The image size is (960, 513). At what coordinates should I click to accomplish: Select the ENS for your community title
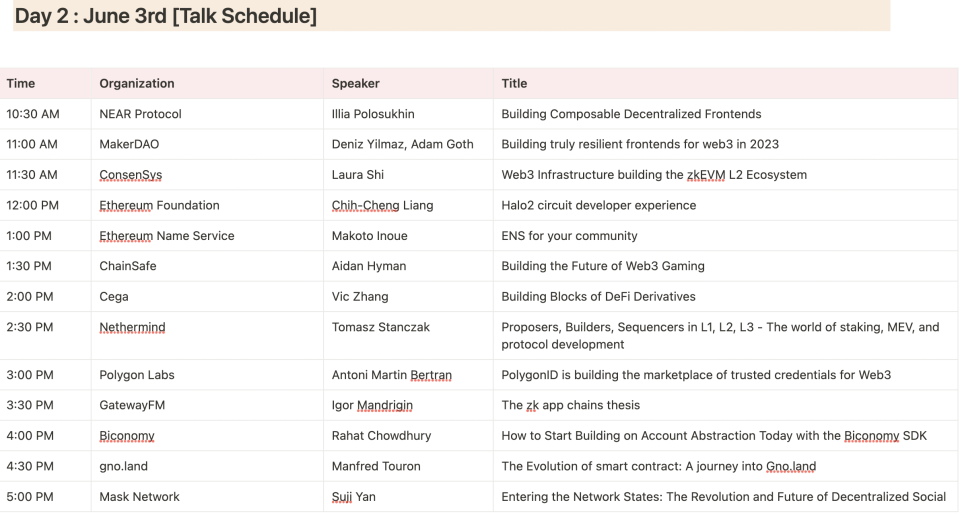(x=569, y=236)
